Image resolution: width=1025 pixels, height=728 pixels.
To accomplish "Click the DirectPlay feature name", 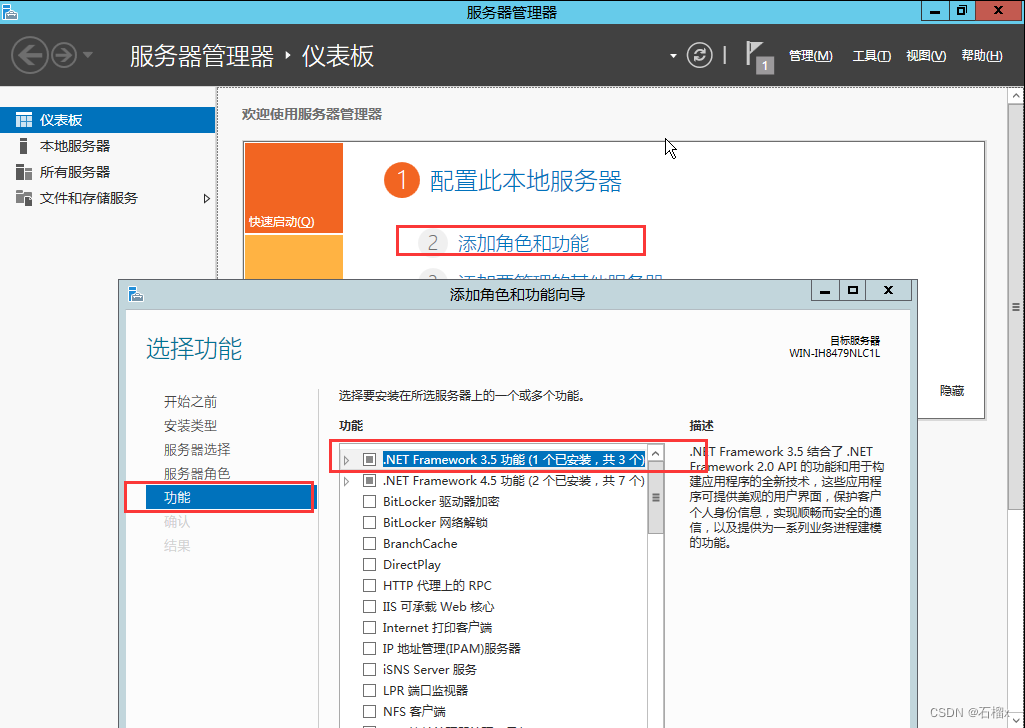I will tap(411, 564).
